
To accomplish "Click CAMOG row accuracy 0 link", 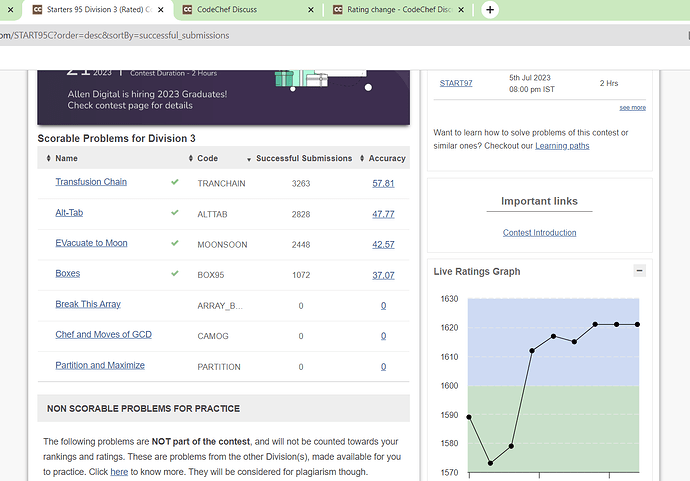I will [x=383, y=336].
